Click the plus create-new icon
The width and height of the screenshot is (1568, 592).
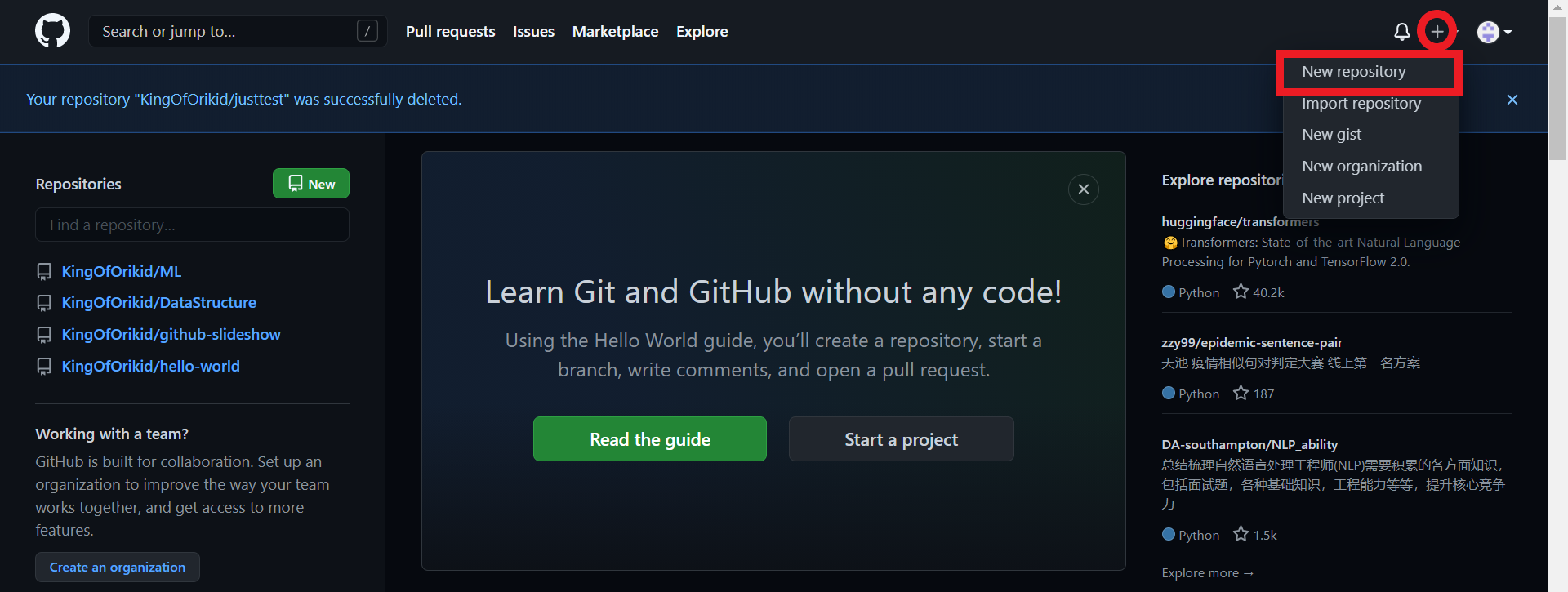1437,32
